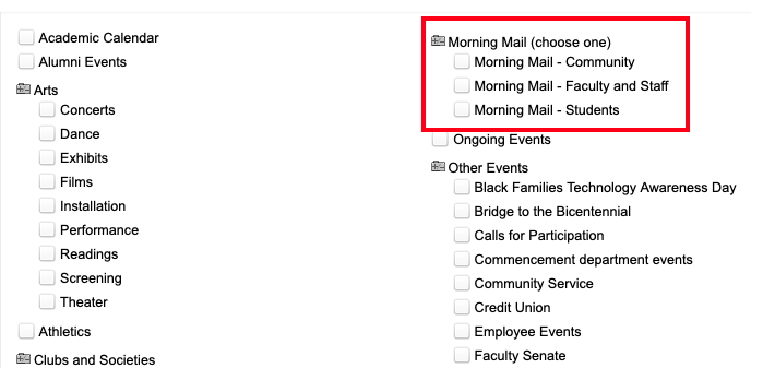Tick the Athletics checkbox

[x=26, y=331]
